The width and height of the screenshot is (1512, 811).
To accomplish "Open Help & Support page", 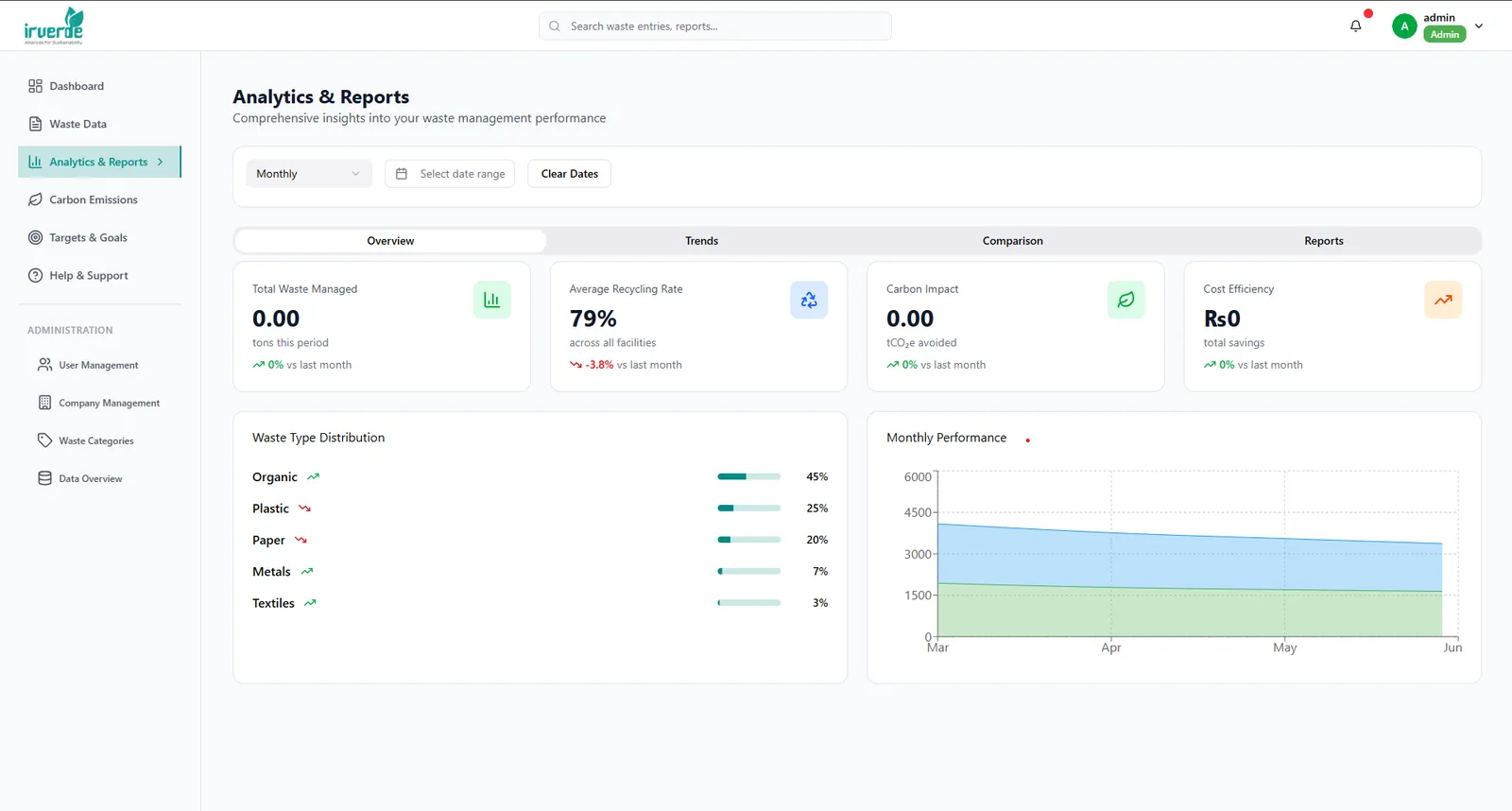I will [99, 275].
